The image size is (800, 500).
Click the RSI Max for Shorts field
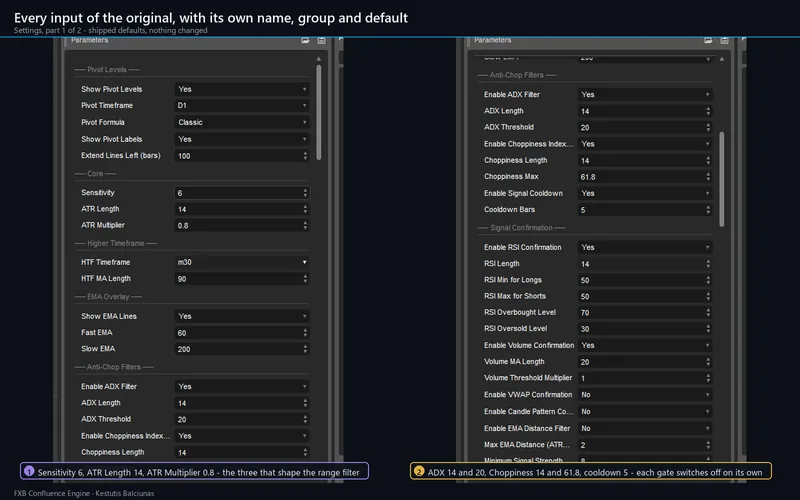point(645,296)
